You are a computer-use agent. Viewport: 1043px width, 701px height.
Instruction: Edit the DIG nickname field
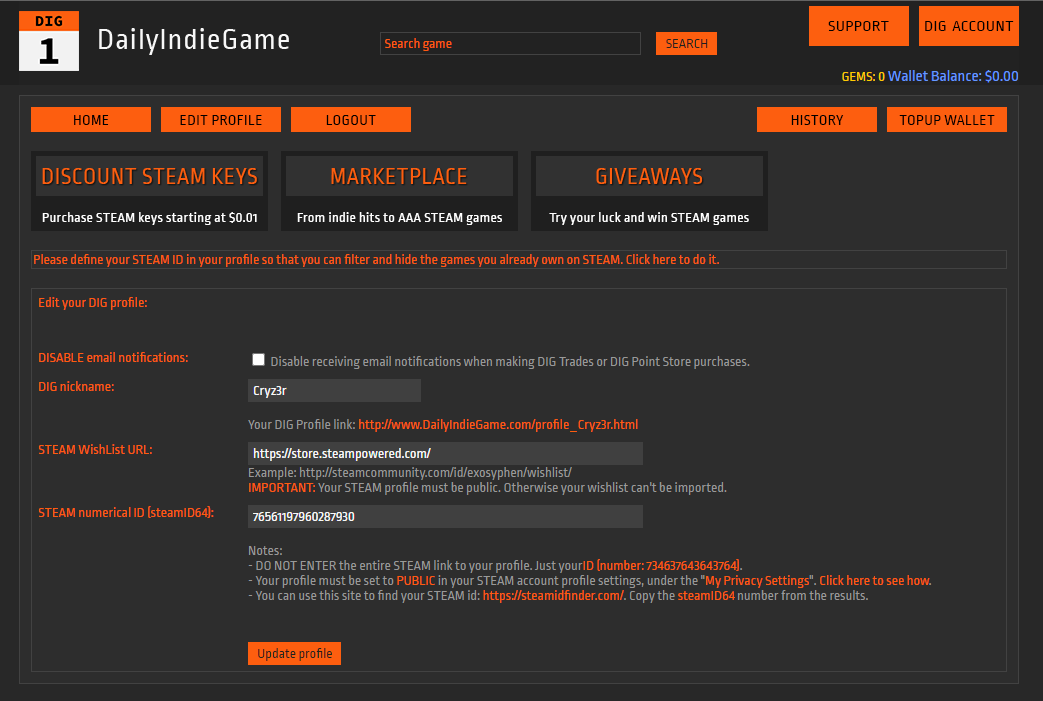[x=334, y=390]
